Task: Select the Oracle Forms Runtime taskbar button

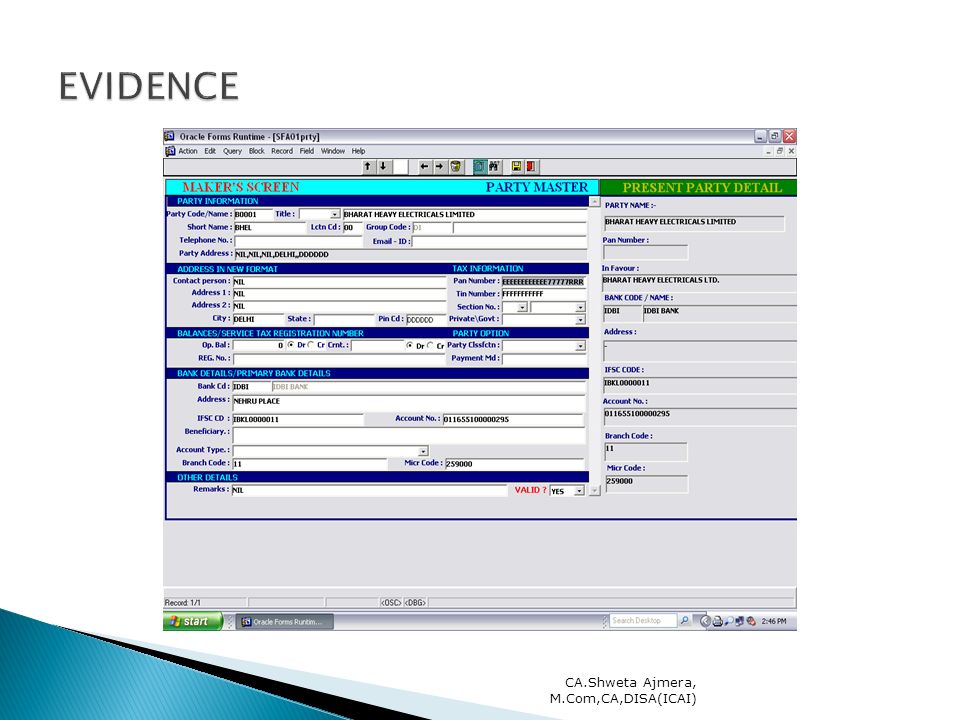Action: pyautogui.click(x=285, y=621)
